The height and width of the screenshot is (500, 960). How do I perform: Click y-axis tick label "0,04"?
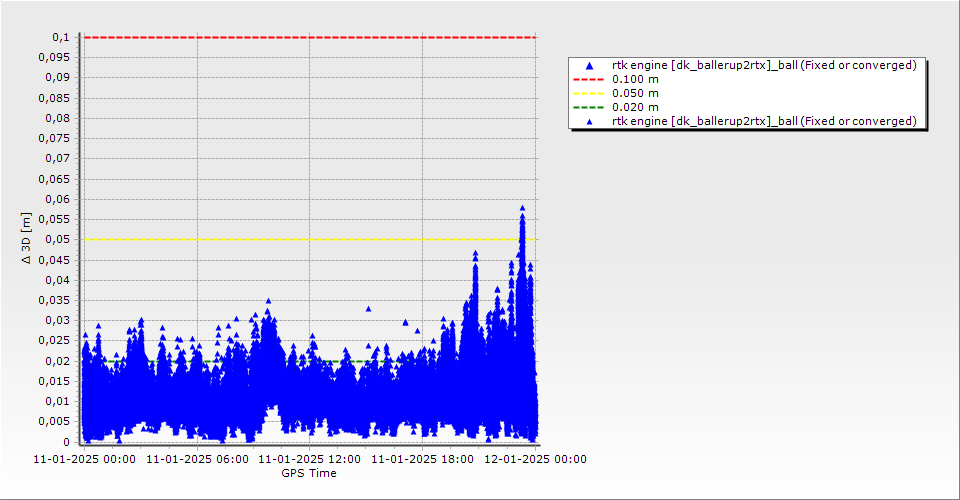[x=58, y=280]
